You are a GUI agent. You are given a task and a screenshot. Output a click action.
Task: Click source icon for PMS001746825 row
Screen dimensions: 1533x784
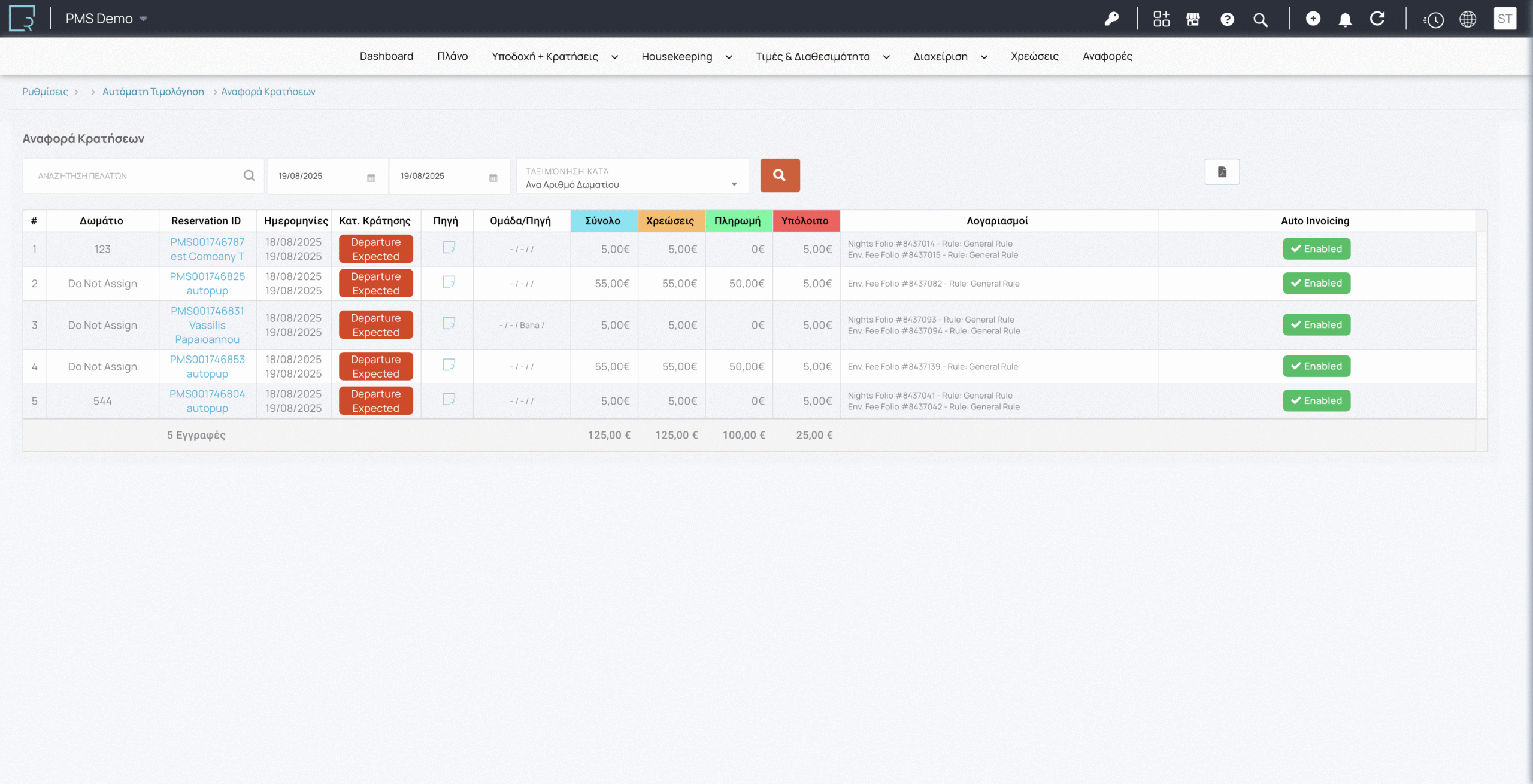[x=449, y=282]
